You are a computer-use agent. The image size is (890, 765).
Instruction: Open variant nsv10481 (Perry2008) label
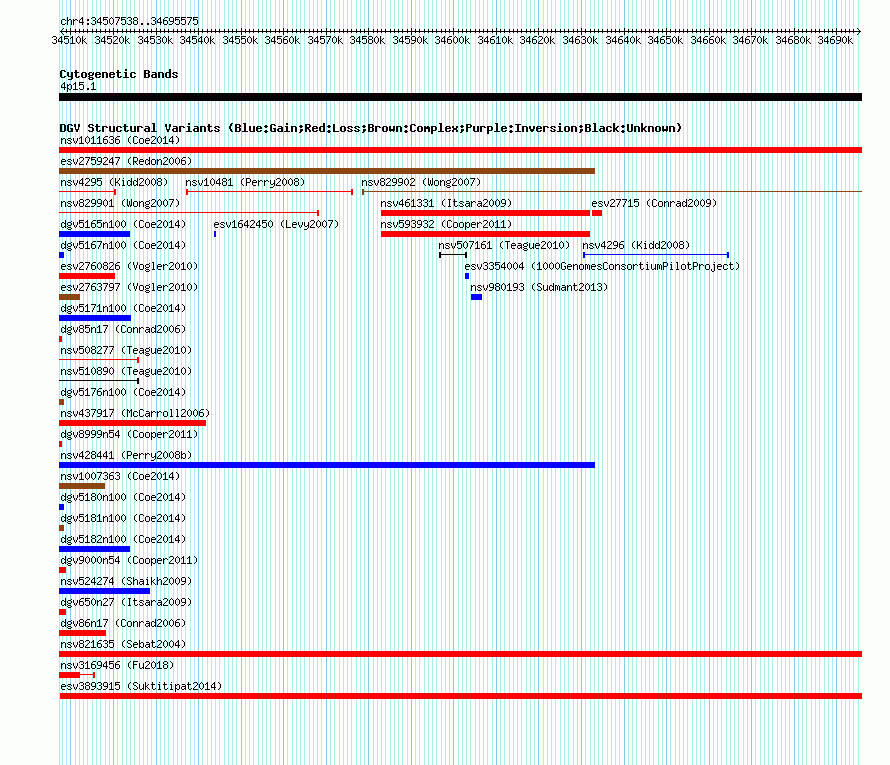point(245,182)
